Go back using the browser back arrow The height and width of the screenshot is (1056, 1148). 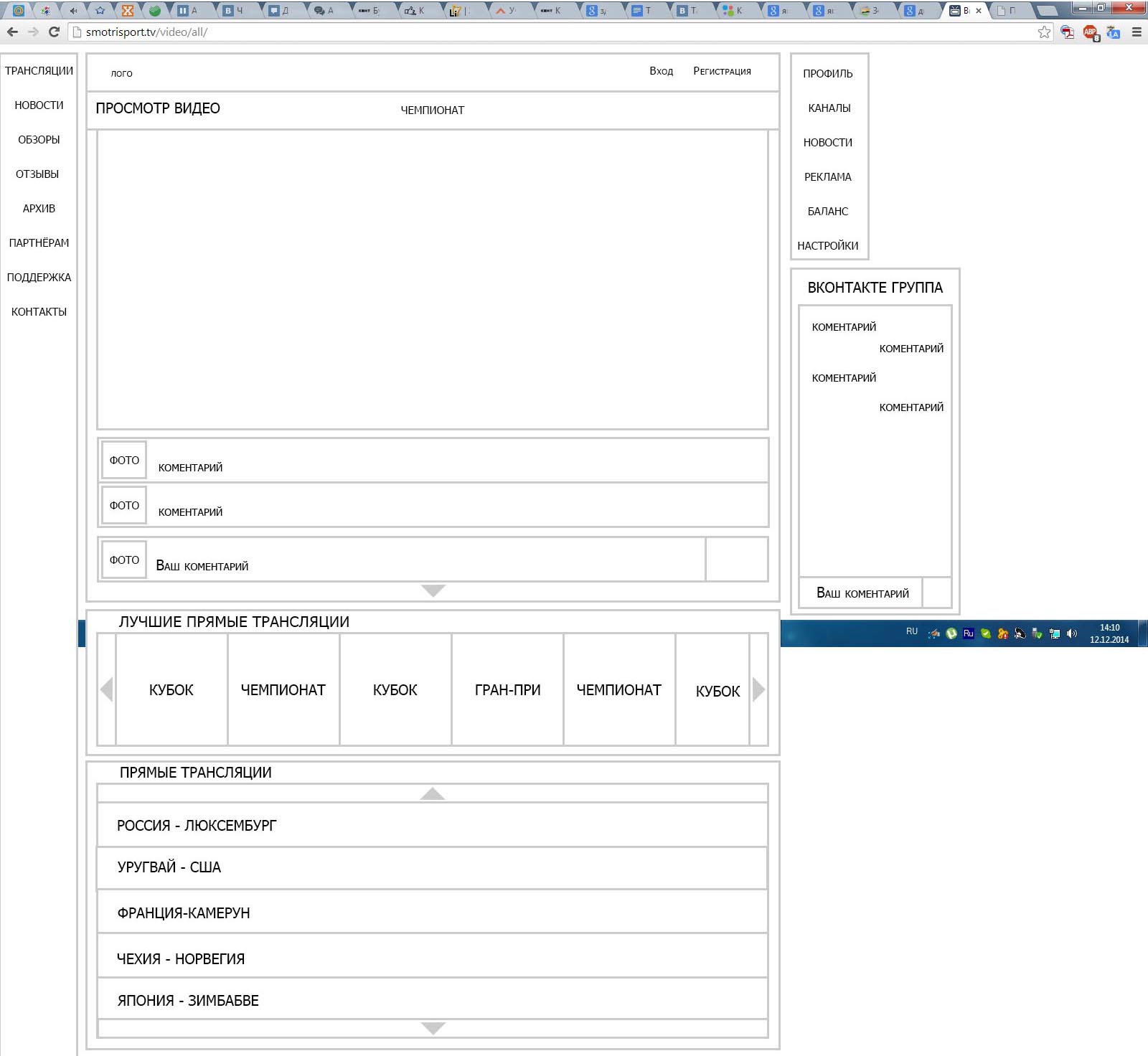12,32
